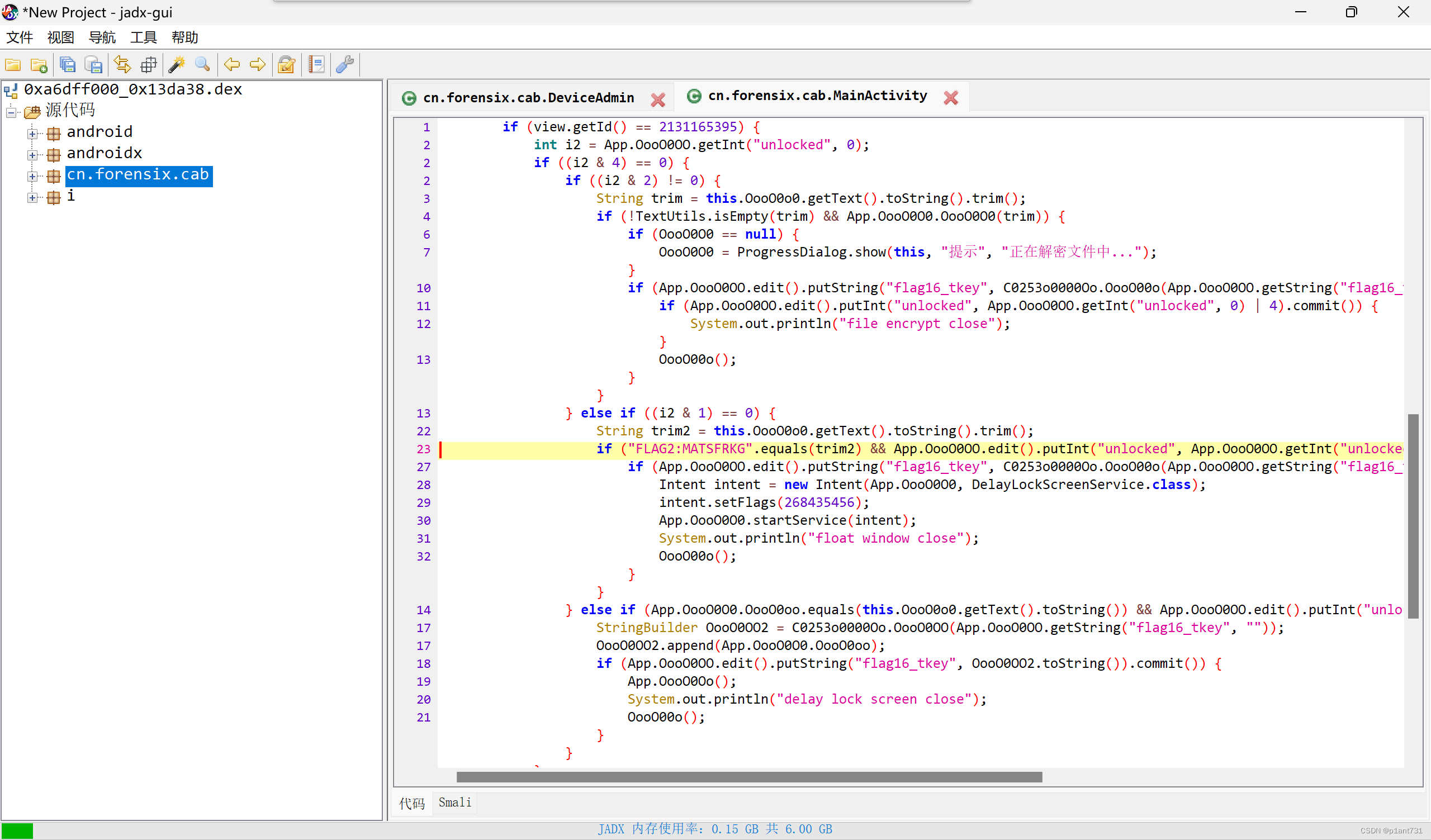1431x840 pixels.
Task: Open the text search wand icon
Action: 177,65
